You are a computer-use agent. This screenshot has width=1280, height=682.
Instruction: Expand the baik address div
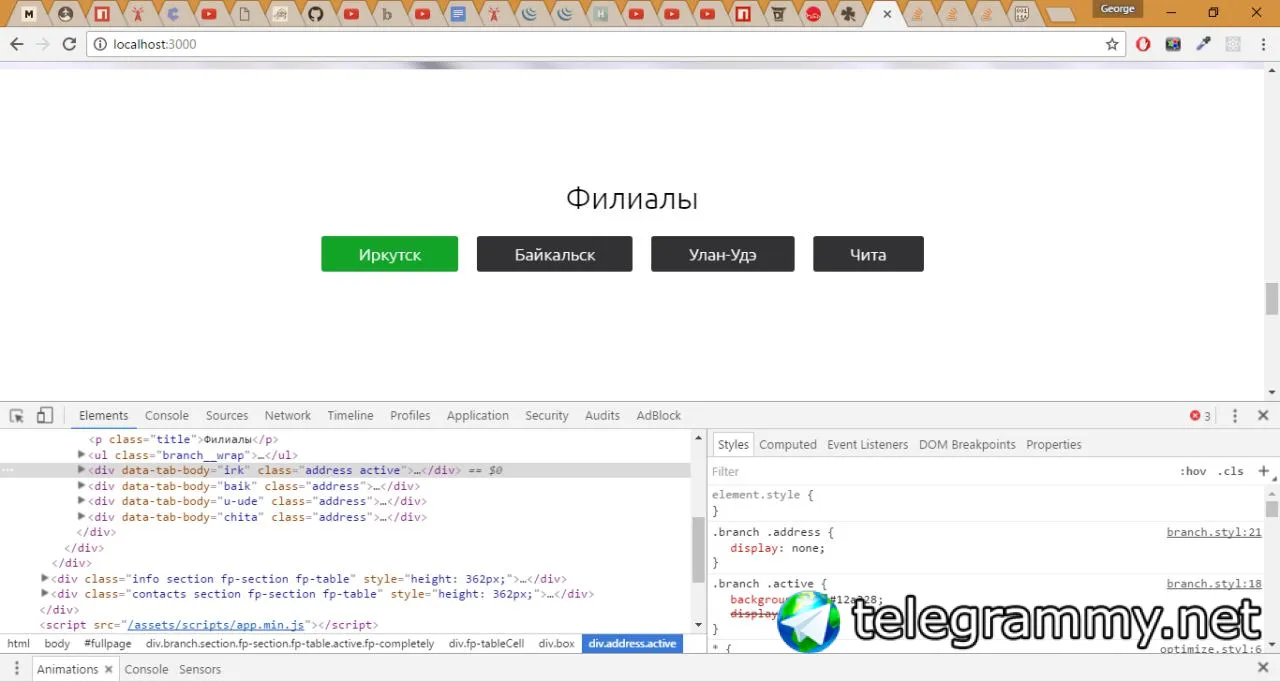pos(82,486)
